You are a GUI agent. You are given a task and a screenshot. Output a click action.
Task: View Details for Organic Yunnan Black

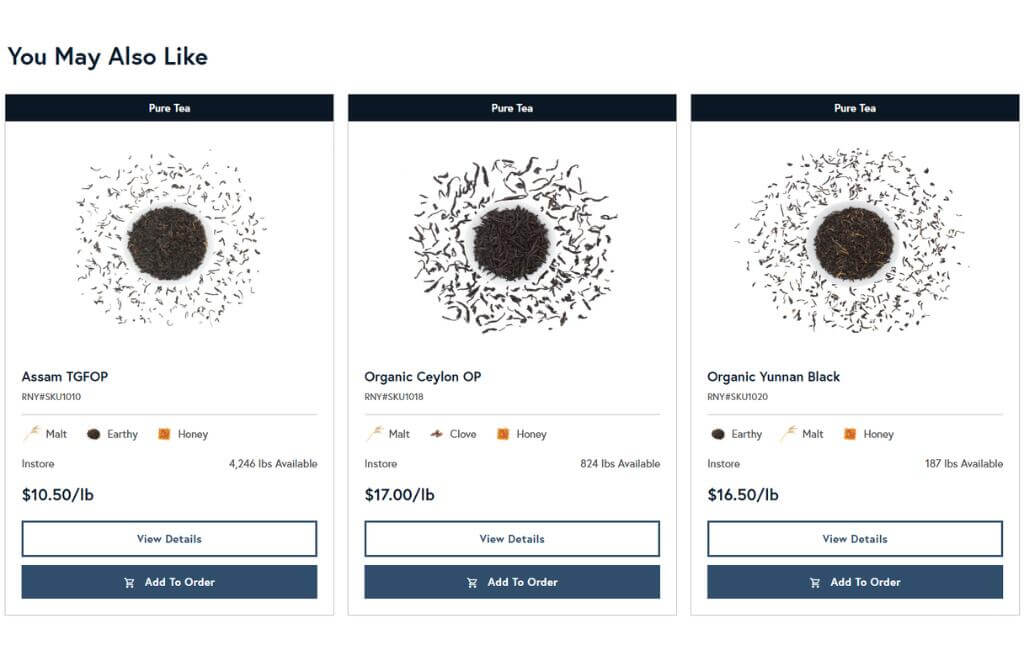(855, 539)
